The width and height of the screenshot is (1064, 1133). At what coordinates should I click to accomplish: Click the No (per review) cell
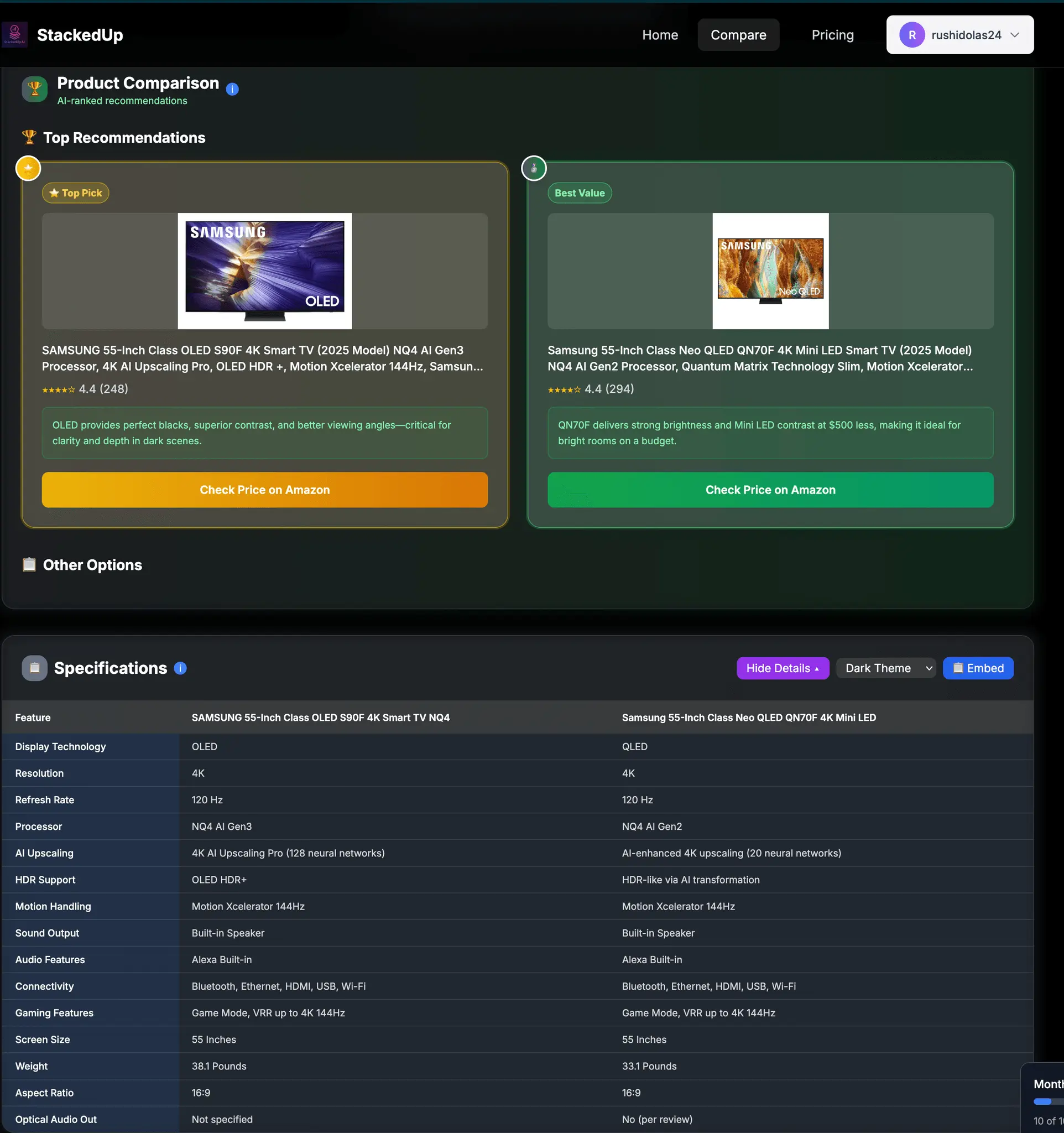click(658, 1120)
